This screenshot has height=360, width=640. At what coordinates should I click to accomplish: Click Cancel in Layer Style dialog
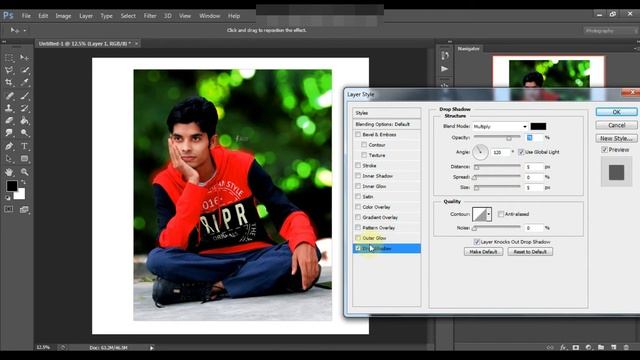[616, 125]
